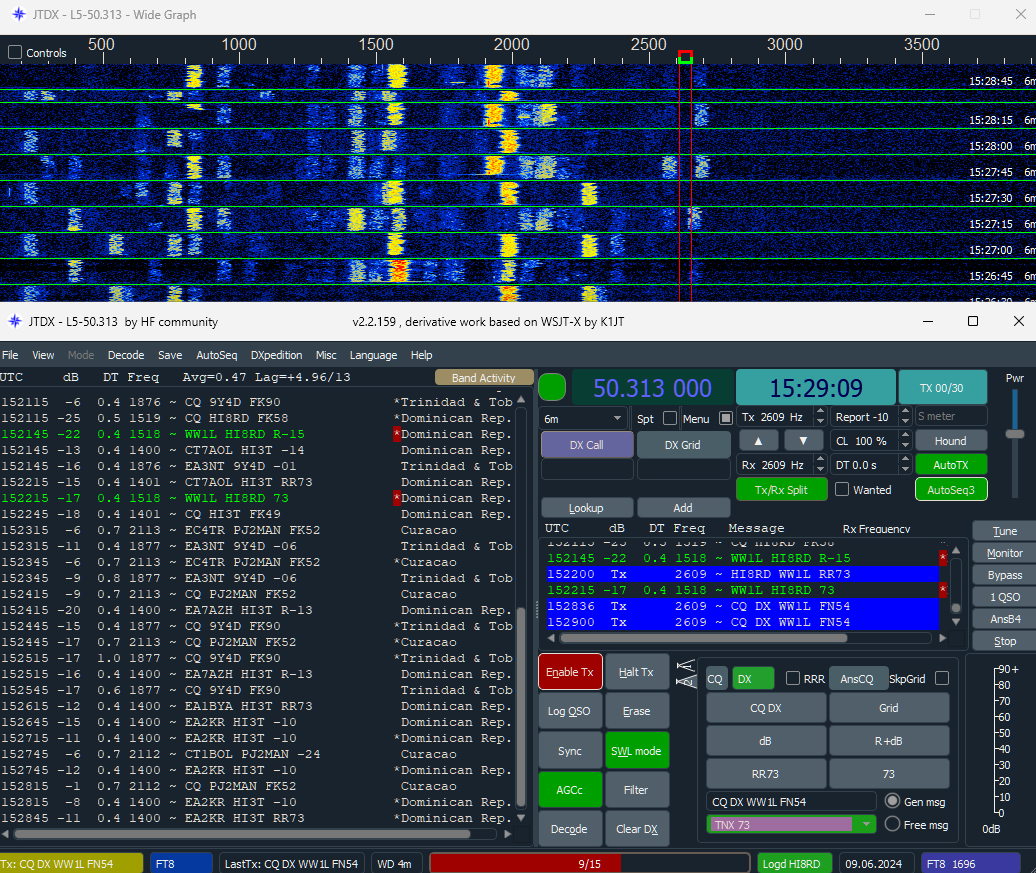The image size is (1036, 873).
Task: Click the Enable Tx button
Action: tap(570, 672)
